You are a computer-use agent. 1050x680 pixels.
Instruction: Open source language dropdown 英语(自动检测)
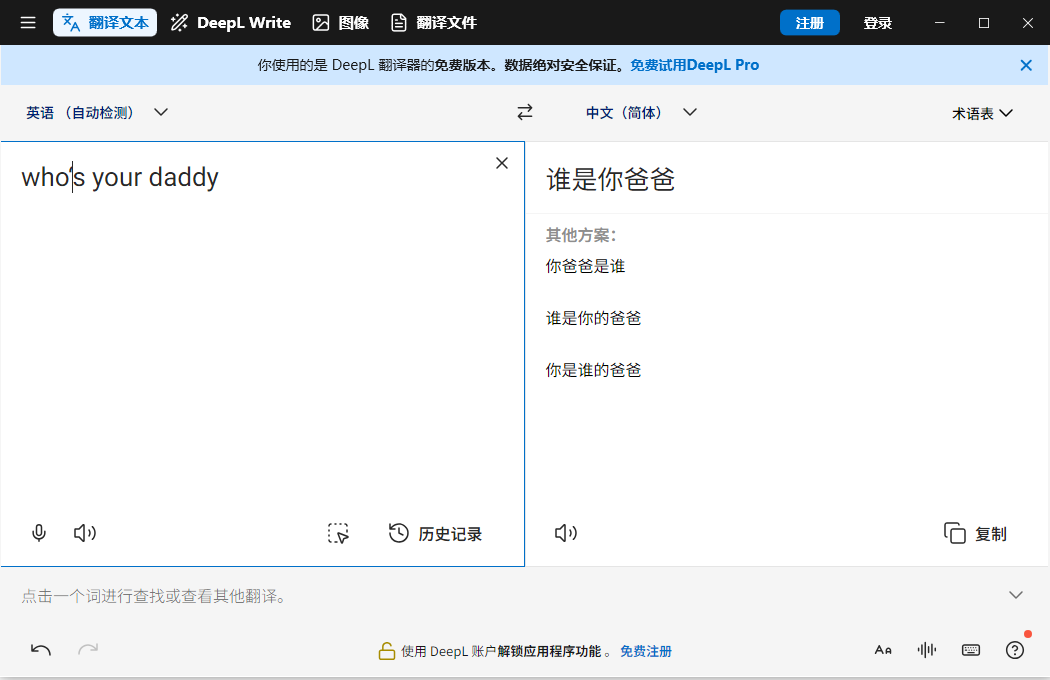tap(97, 113)
